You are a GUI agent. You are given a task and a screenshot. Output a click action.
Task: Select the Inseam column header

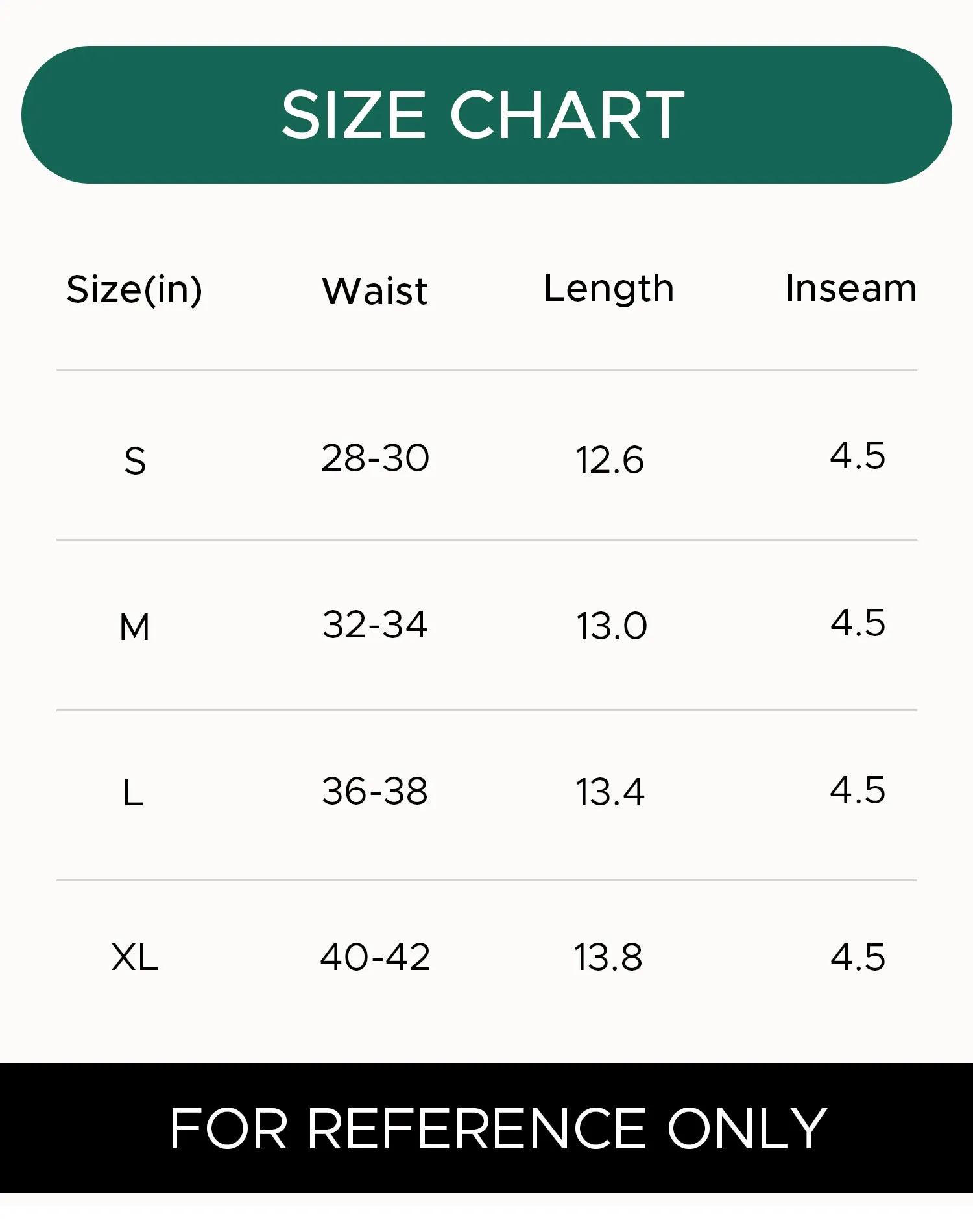tap(851, 288)
